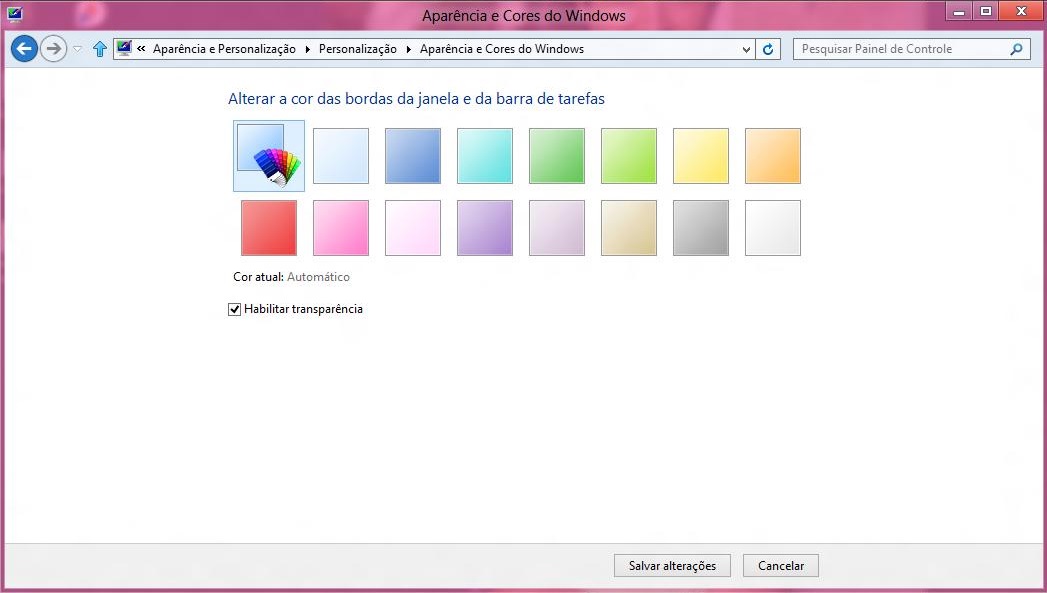Screen dimensions: 1047x593
Task: Refresh the address bar location
Action: [x=768, y=49]
